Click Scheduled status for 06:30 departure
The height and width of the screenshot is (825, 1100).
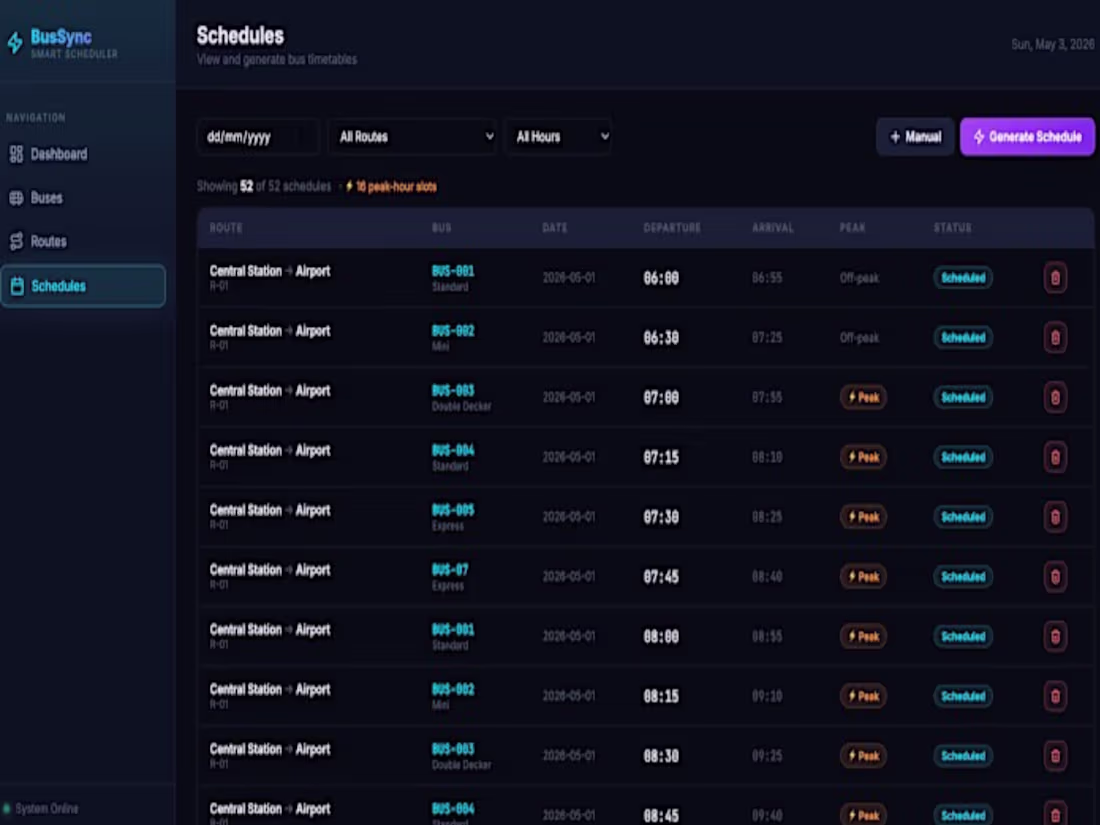tap(962, 337)
